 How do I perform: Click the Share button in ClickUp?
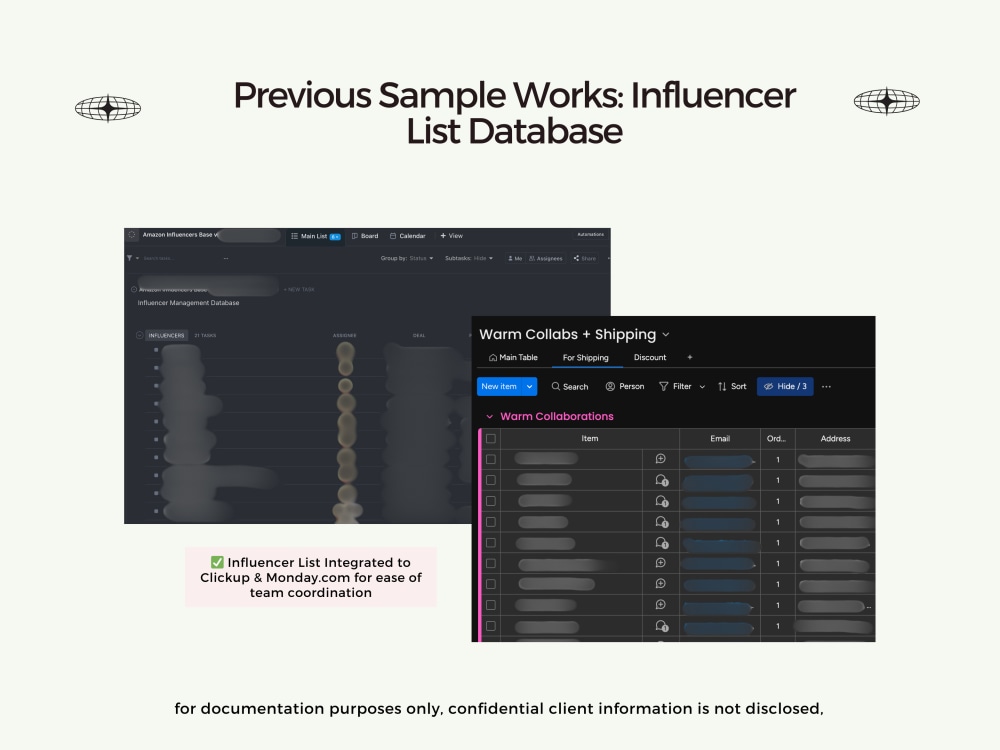585,258
